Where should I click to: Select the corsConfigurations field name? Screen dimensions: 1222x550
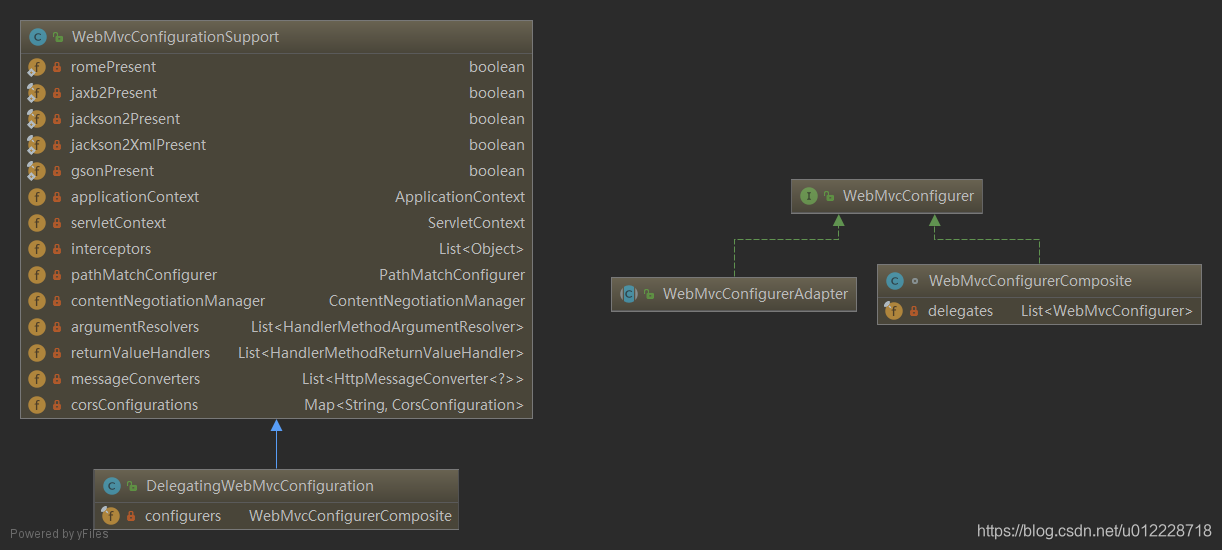(x=134, y=405)
